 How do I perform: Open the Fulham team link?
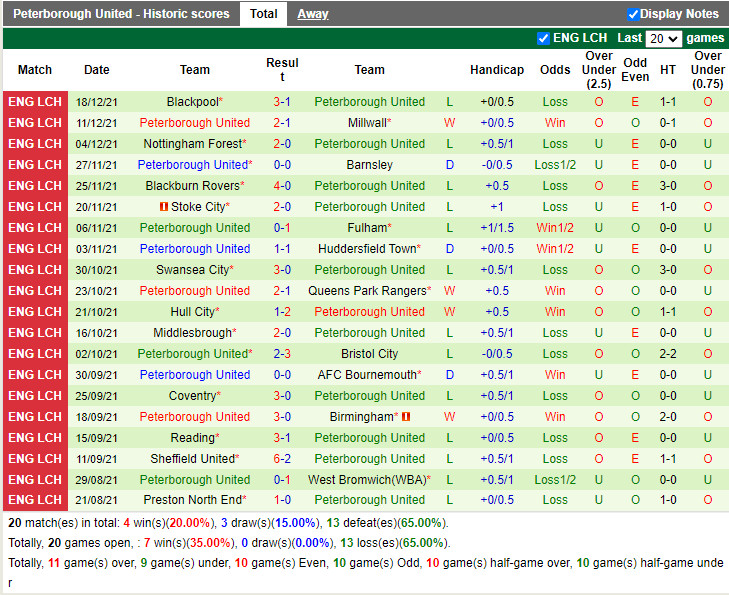pos(367,228)
